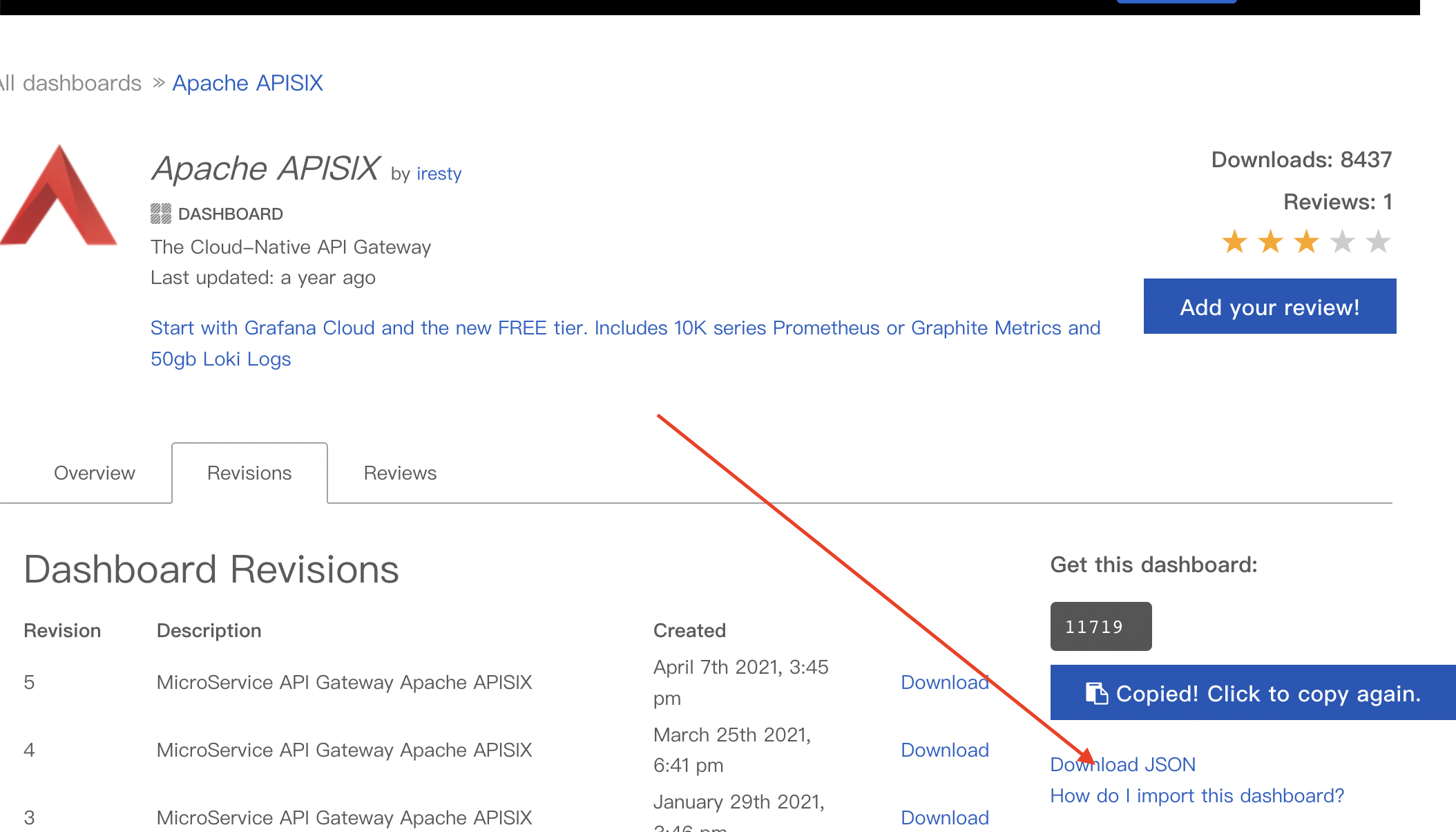This screenshot has width=1456, height=832.
Task: Click the second gold rating star
Action: [x=1270, y=242]
